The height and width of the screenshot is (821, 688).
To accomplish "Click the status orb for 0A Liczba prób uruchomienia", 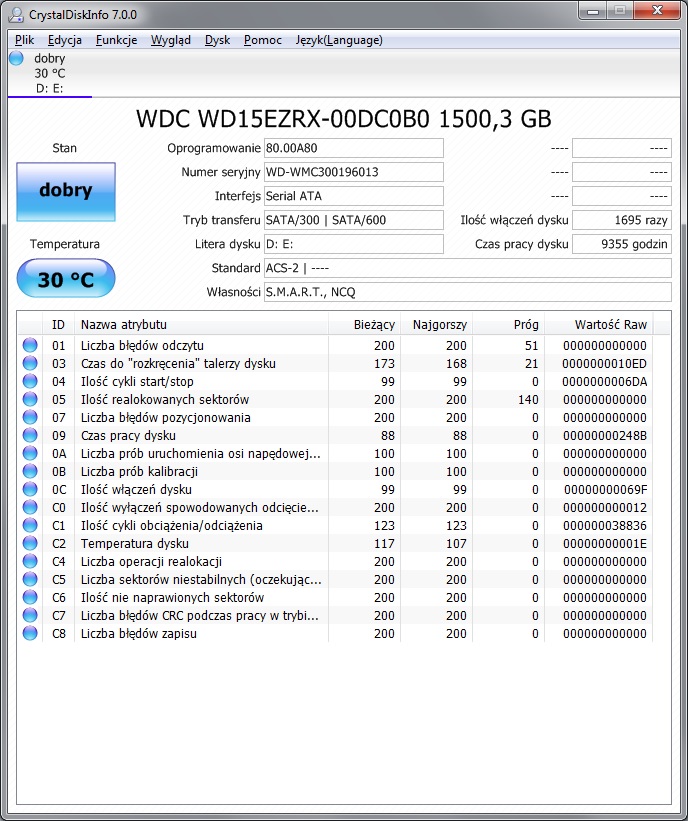I will point(30,453).
